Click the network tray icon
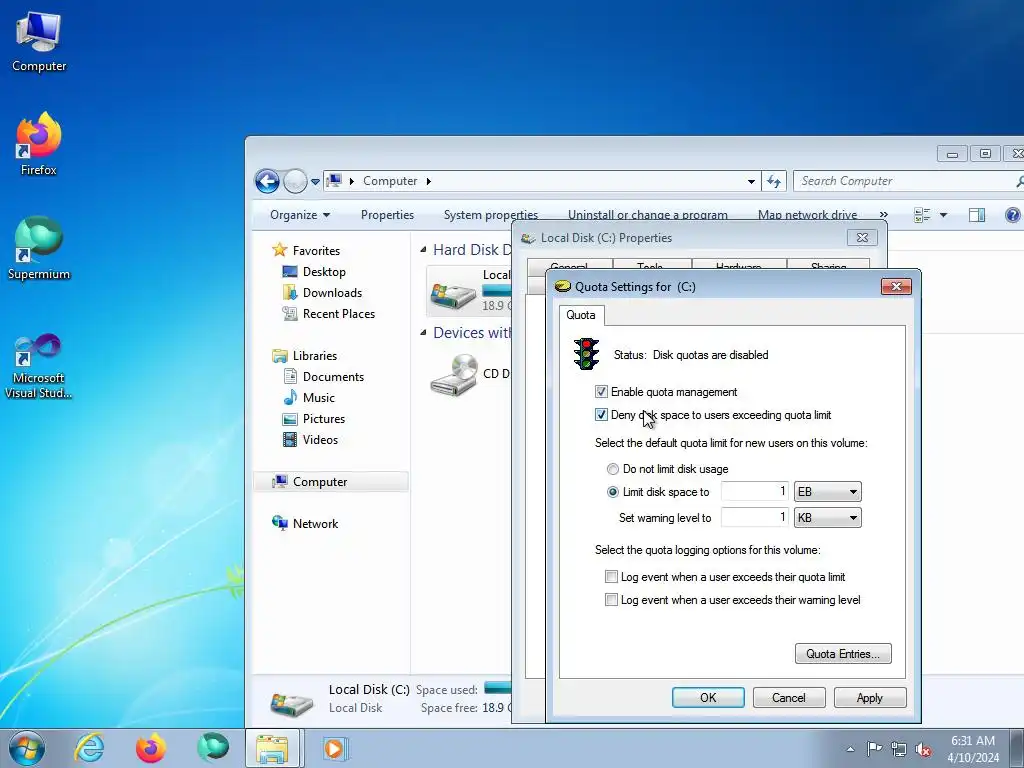Screen dimensions: 1024x768 (x=899, y=749)
